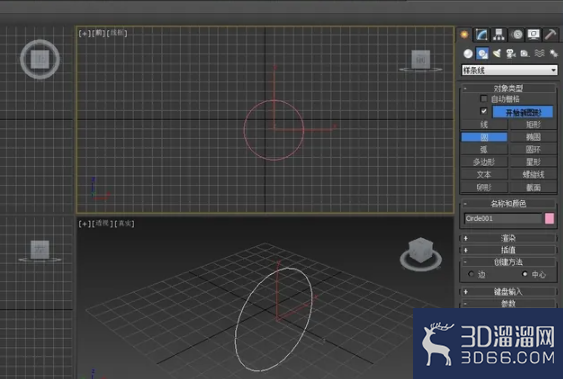563x379 pixels.
Task: Open the Motion panel tab
Action: 517,34
